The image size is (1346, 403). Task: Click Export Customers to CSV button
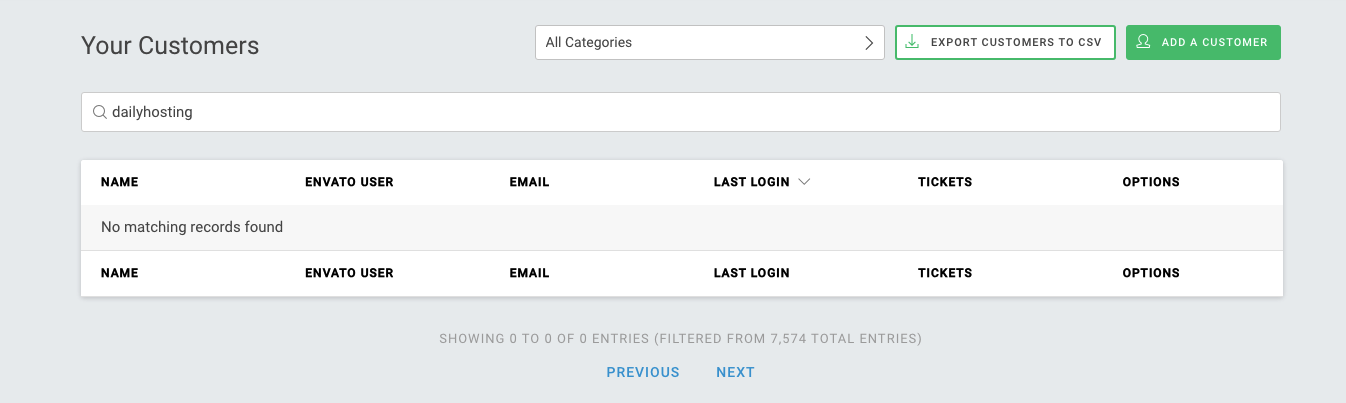[x=1005, y=43]
